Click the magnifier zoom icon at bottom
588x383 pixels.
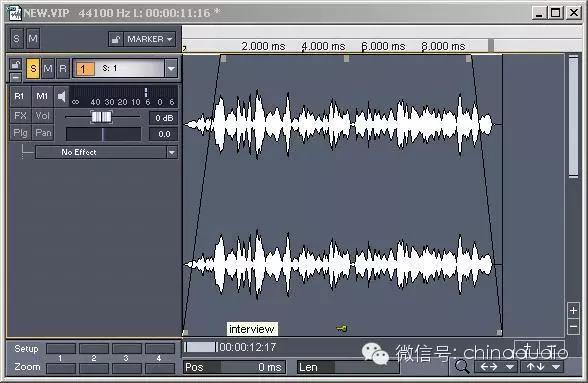[x=462, y=366]
